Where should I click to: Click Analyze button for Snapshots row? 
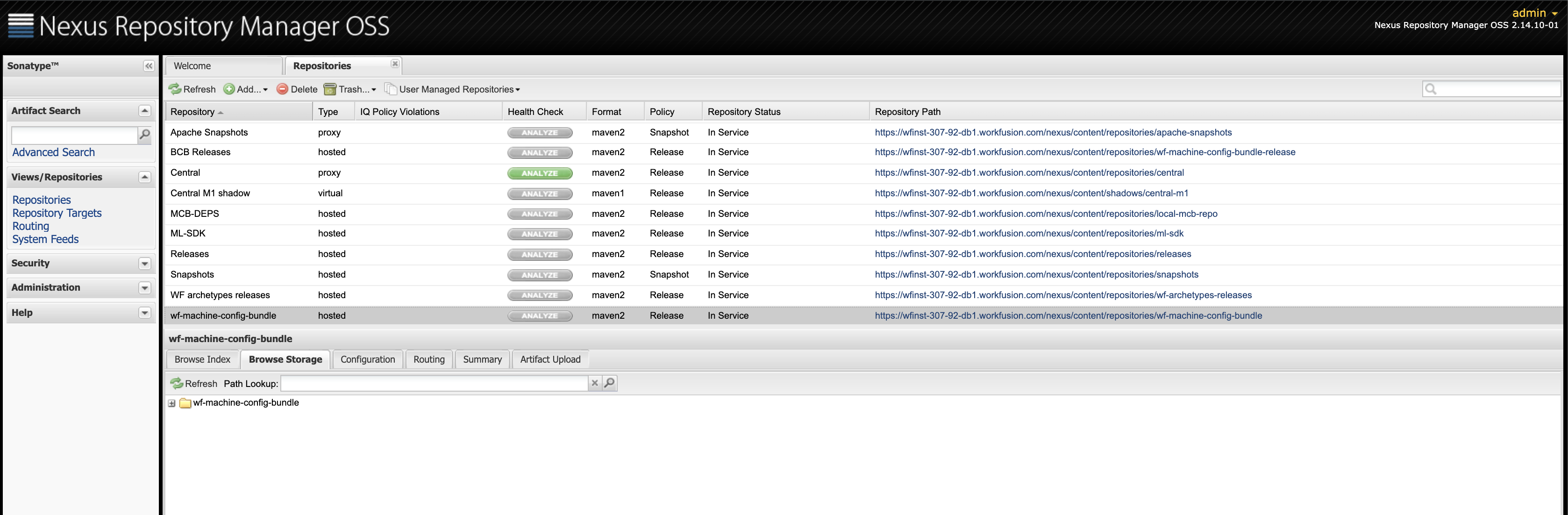click(x=540, y=275)
